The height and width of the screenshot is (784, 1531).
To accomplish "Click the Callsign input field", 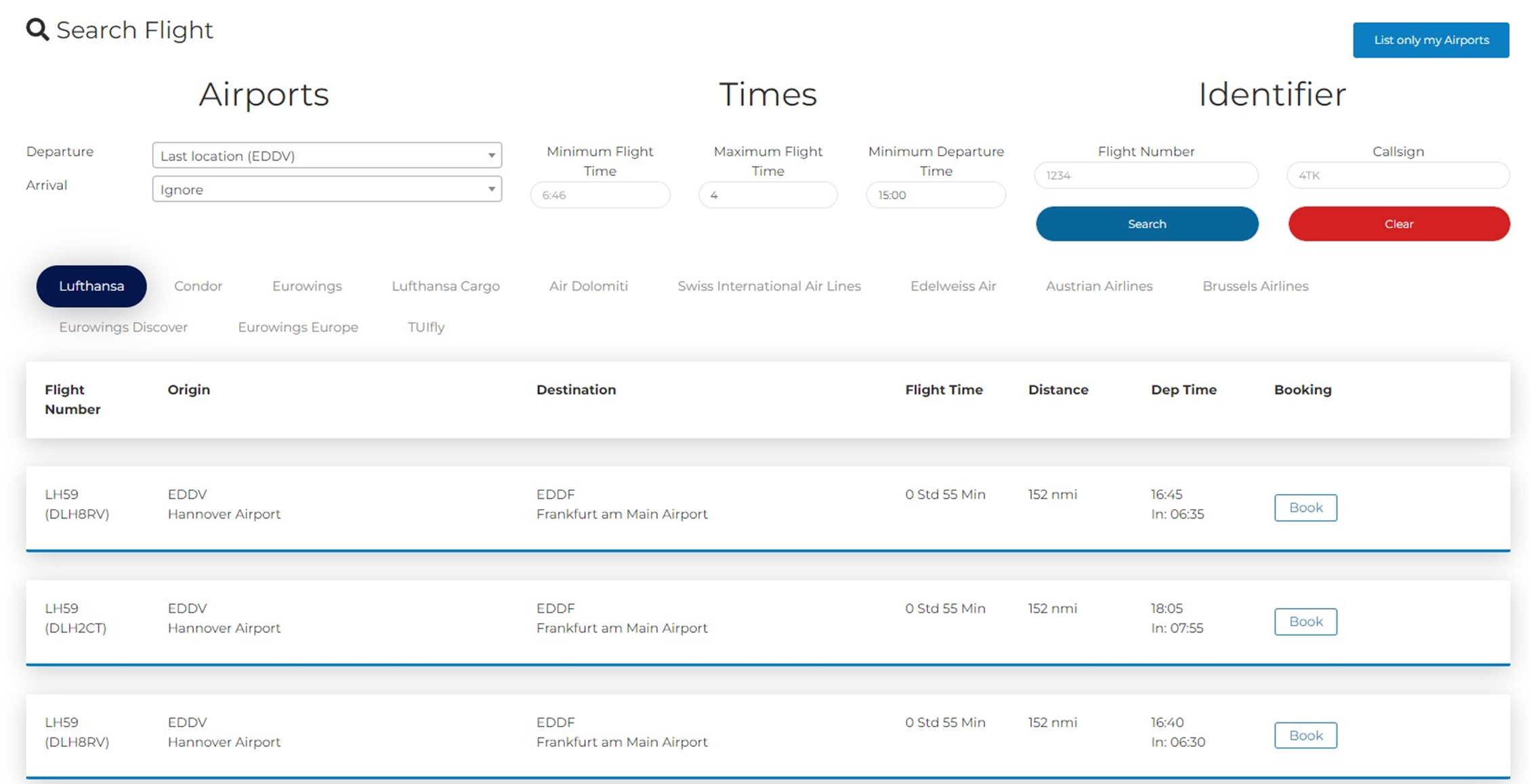I will [1398, 175].
